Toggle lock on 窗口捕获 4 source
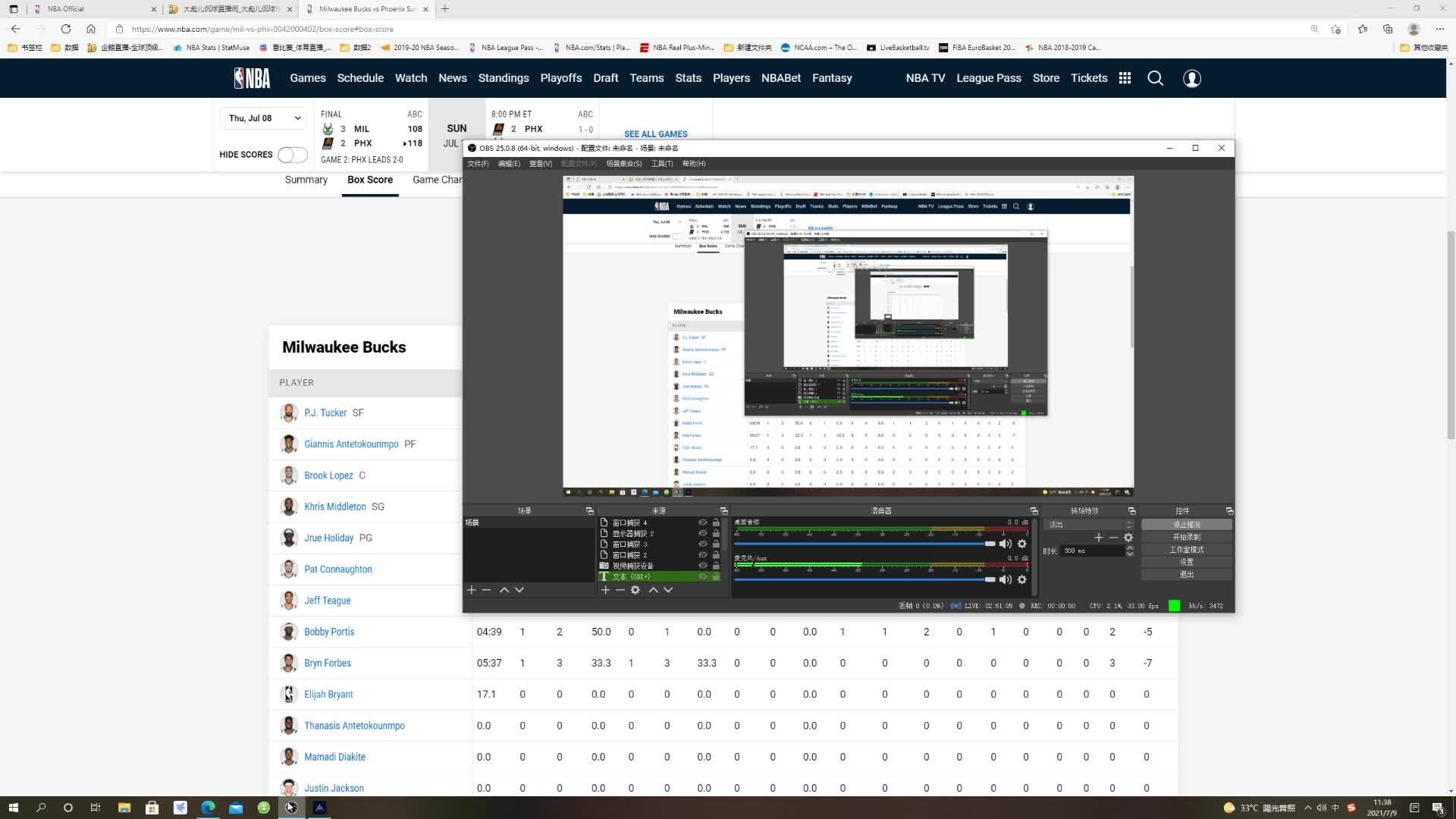Screen dimensions: 1456x819 coord(716,522)
